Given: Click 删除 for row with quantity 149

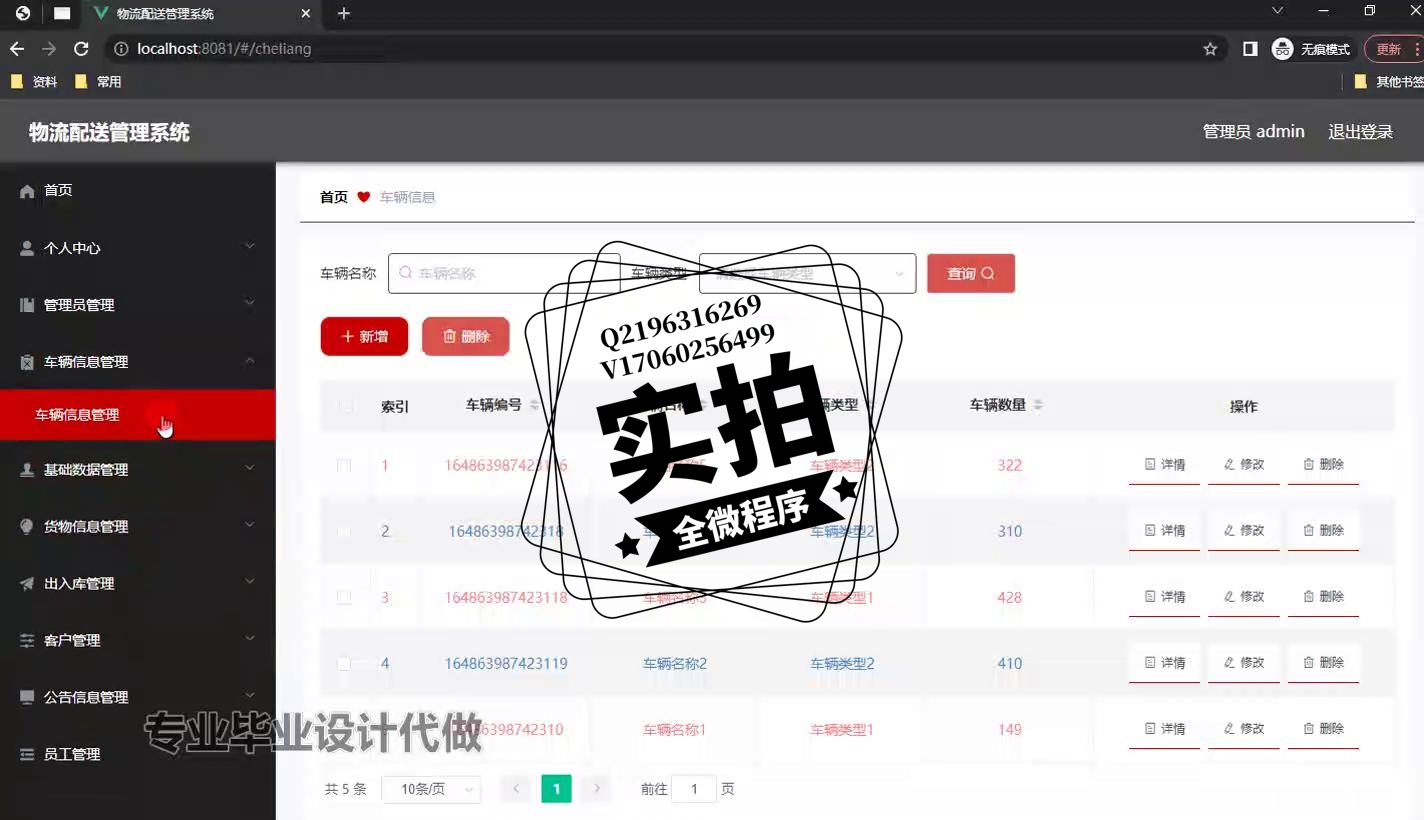Looking at the screenshot, I should [1323, 729].
